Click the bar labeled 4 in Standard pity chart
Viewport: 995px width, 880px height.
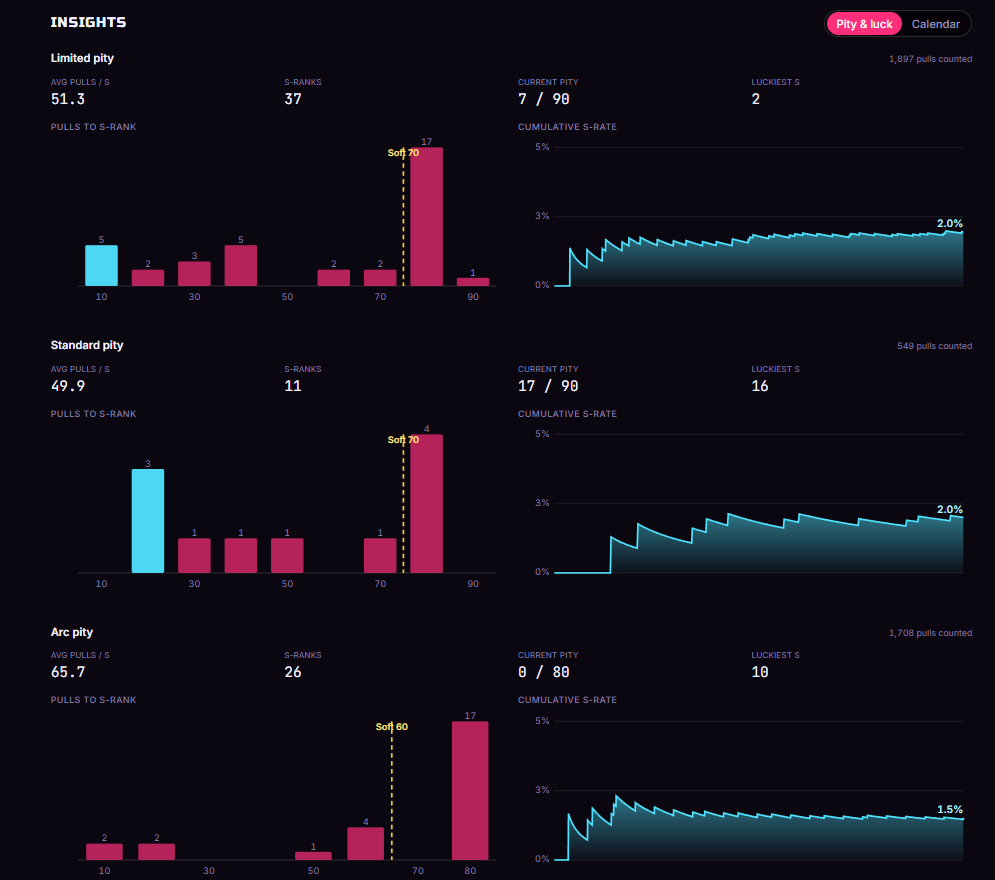[426, 504]
